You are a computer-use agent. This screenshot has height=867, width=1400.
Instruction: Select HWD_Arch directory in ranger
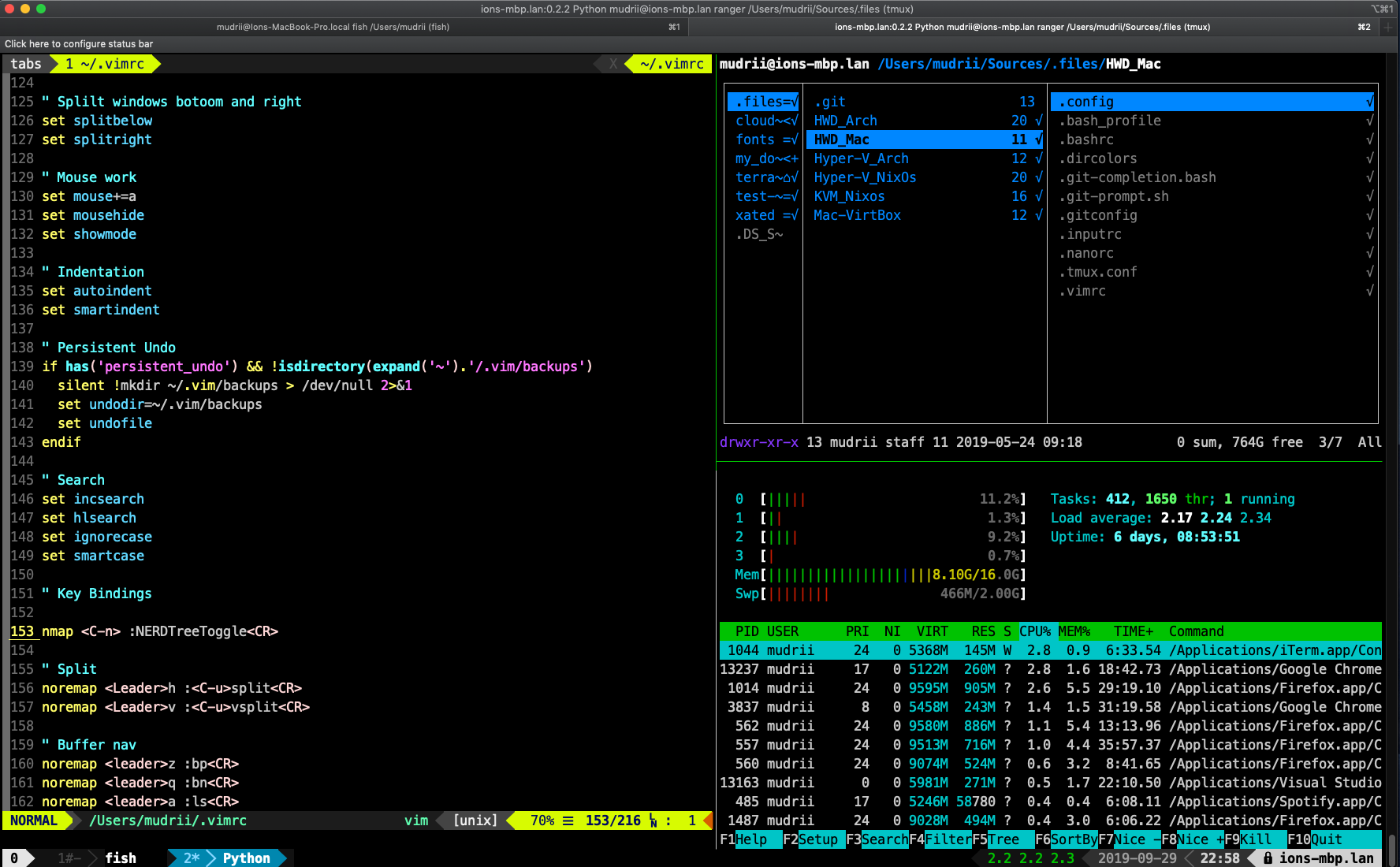(845, 120)
